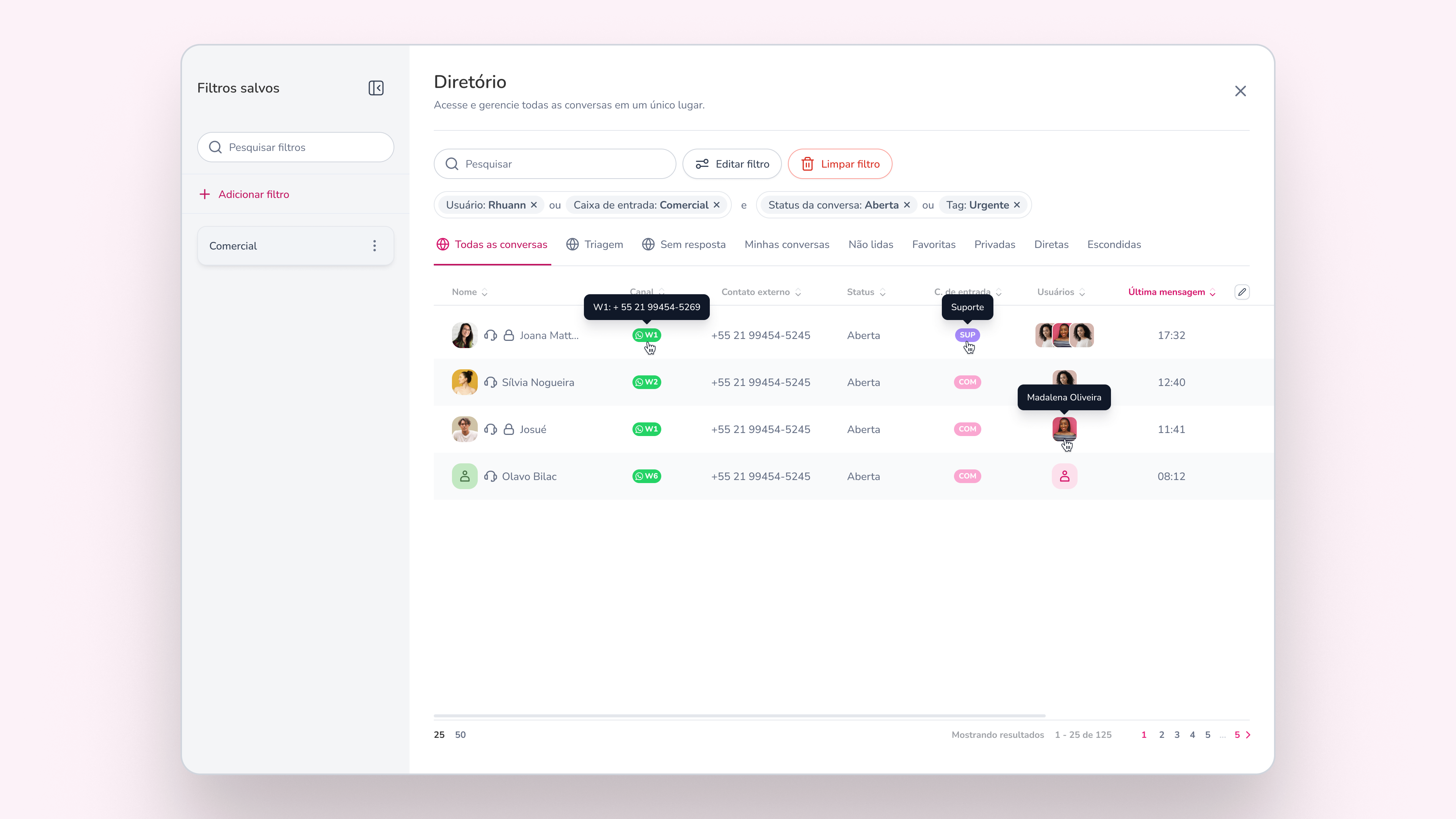This screenshot has height=819, width=1456.
Task: Open the Favoritas tab
Action: (934, 245)
